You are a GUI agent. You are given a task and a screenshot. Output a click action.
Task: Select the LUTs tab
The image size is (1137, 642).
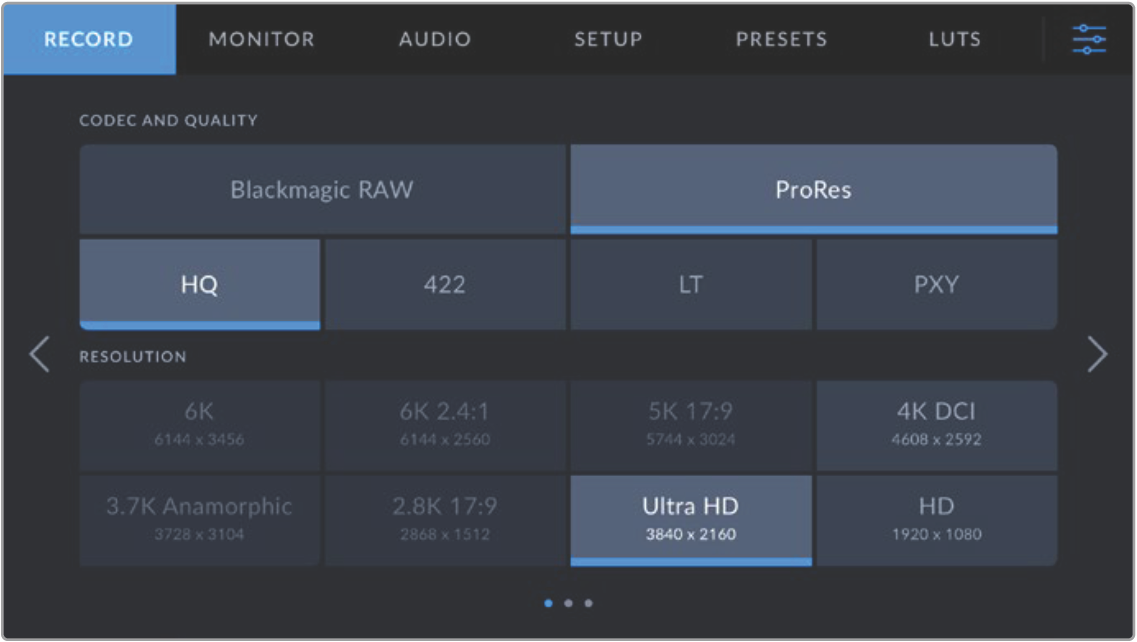[x=954, y=40]
